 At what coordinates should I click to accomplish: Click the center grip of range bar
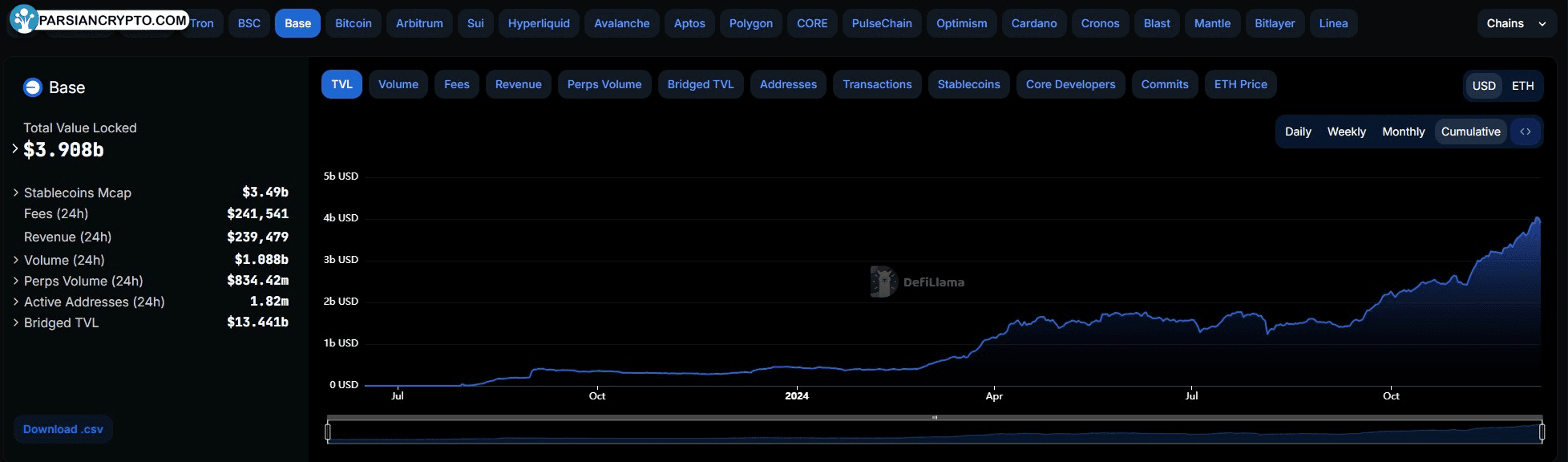pyautogui.click(x=935, y=418)
